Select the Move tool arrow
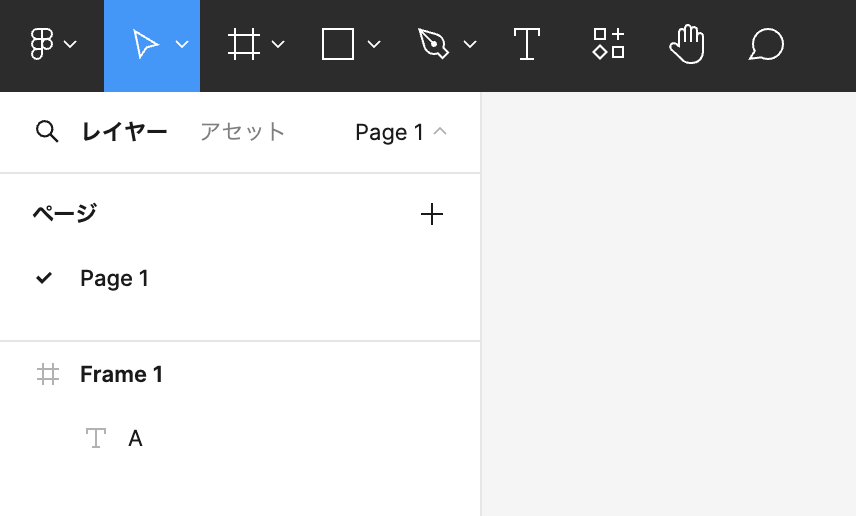 (146, 44)
